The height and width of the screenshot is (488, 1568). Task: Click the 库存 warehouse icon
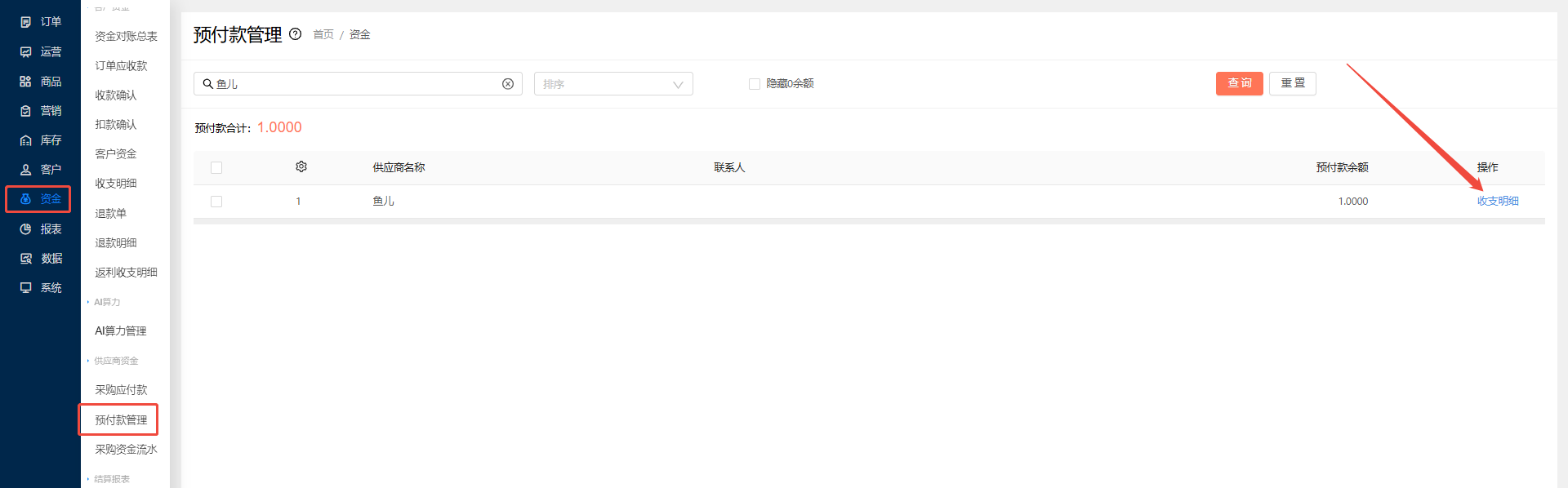pyautogui.click(x=25, y=140)
